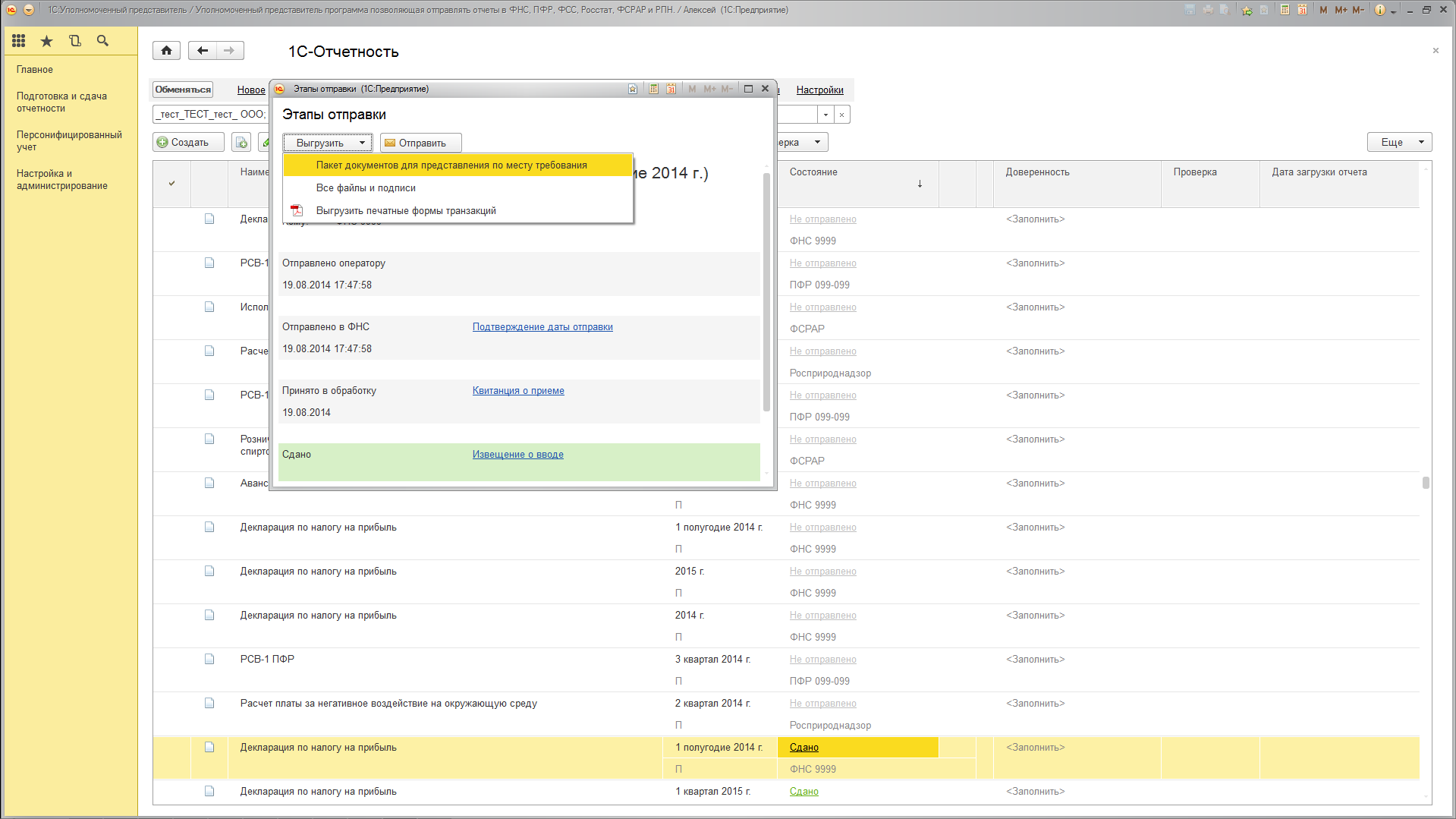Click the Дата загрузки отчета column header
The image size is (1456, 819).
[1339, 184]
